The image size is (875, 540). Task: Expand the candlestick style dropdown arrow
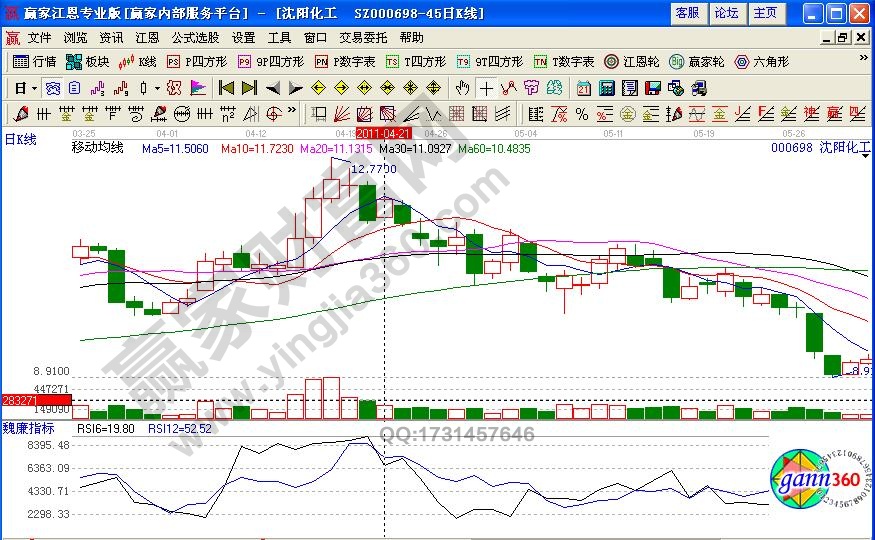[x=157, y=87]
